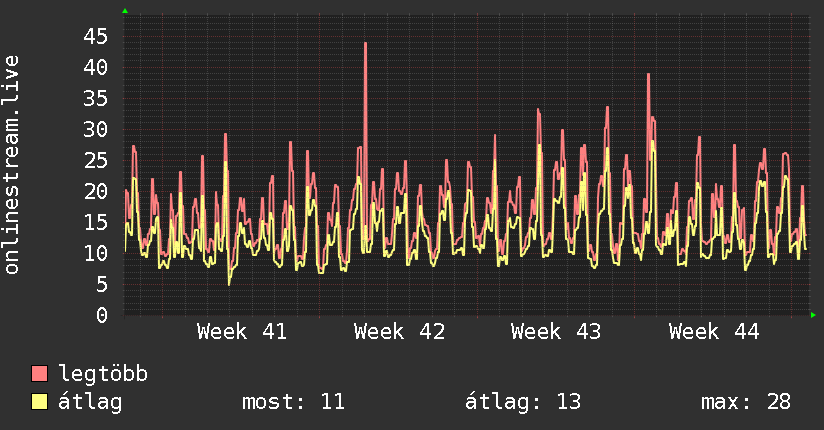
Task: Click the Week 41 axis label
Action: click(x=242, y=332)
